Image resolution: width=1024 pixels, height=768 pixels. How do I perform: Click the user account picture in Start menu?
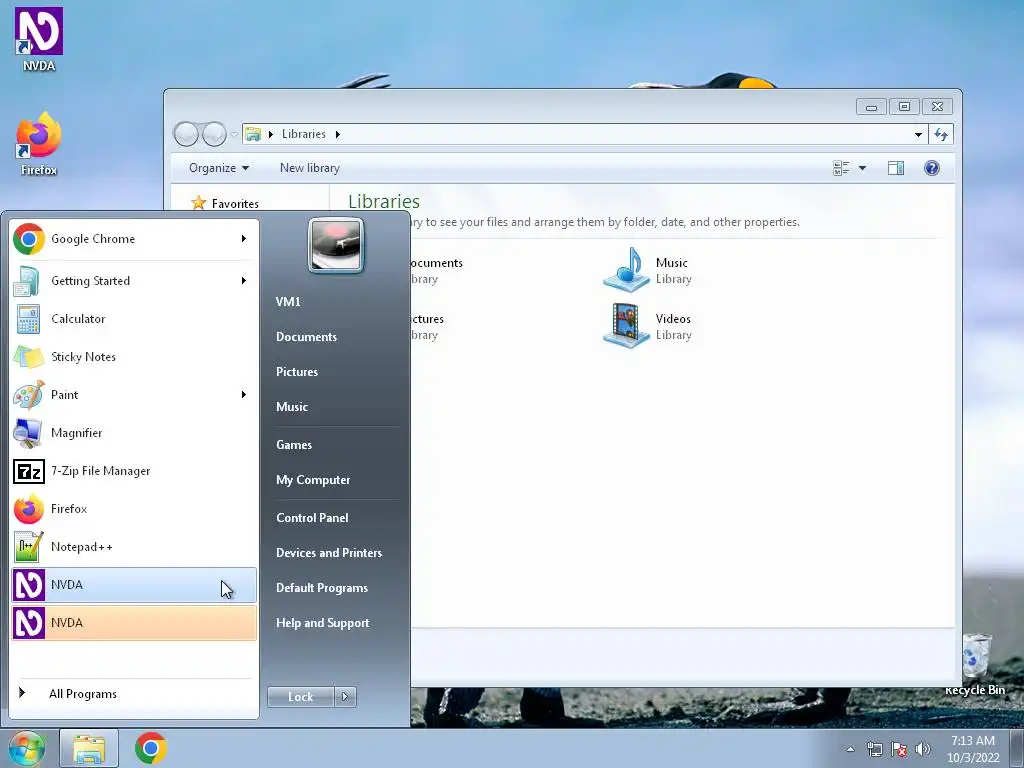pyautogui.click(x=336, y=246)
